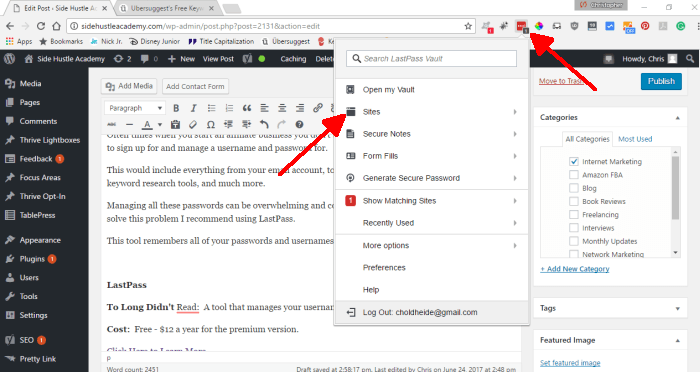Click the browser address bar
This screenshot has height=372, width=700.
tap(270, 26)
